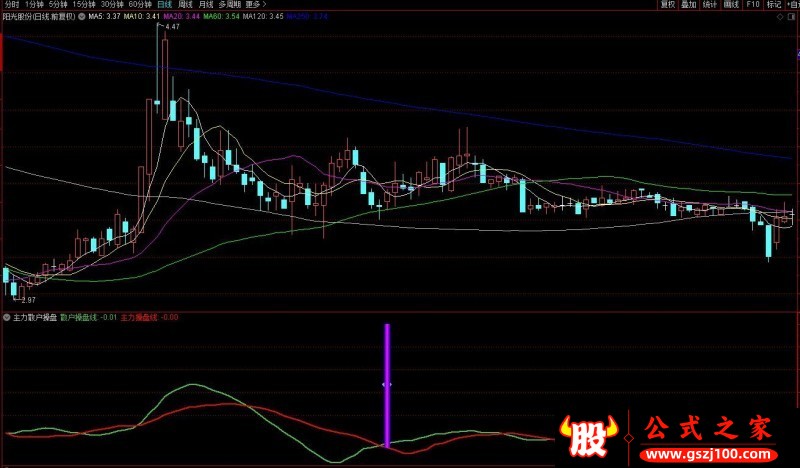Select the 5分钟 period tab
Screen dimensions: 800x468
[58, 4]
